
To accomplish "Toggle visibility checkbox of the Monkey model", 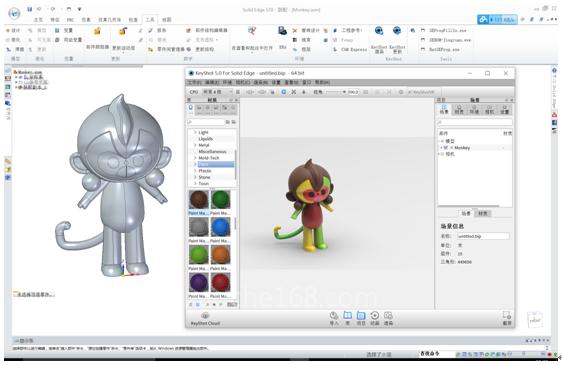I will point(446,148).
